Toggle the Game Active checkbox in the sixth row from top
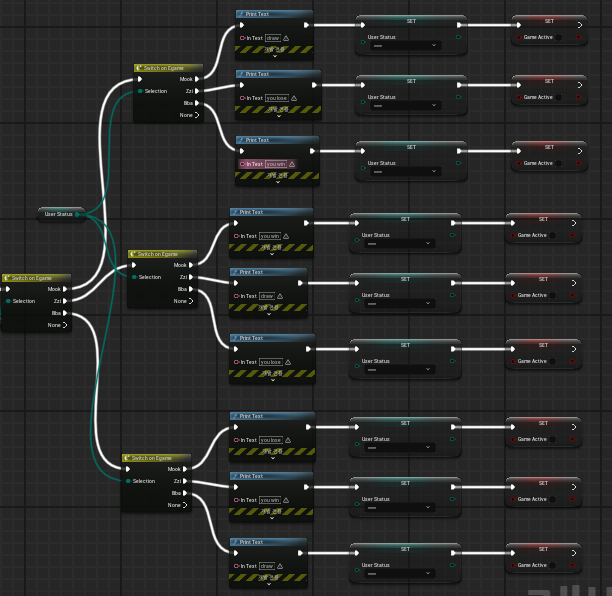This screenshot has width=612, height=596. 553,361
